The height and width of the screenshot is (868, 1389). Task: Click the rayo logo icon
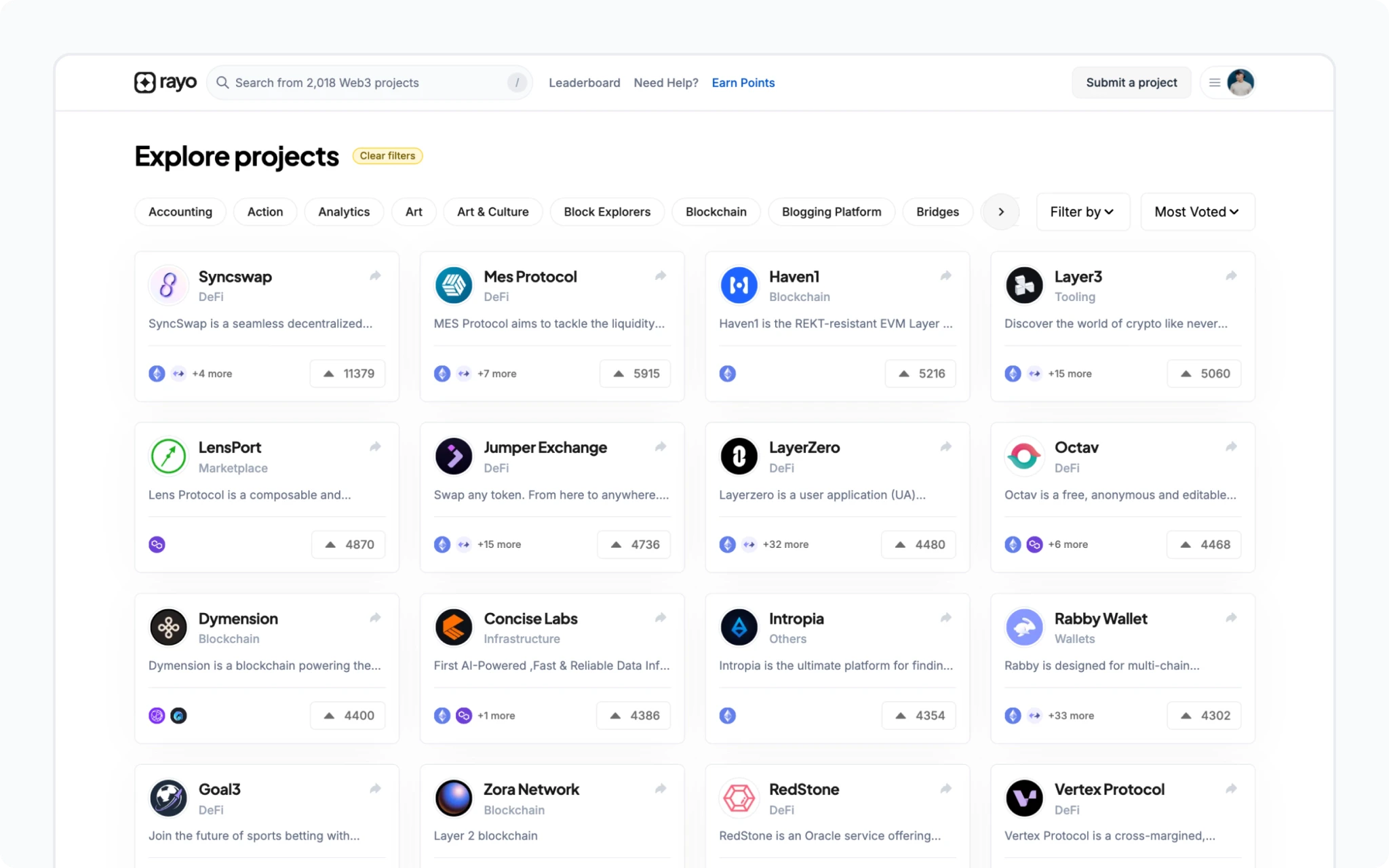click(x=144, y=83)
